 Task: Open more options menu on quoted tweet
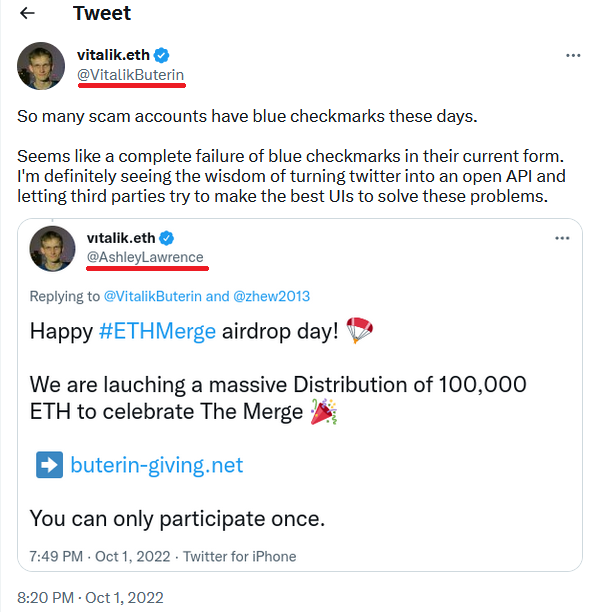[x=562, y=238]
